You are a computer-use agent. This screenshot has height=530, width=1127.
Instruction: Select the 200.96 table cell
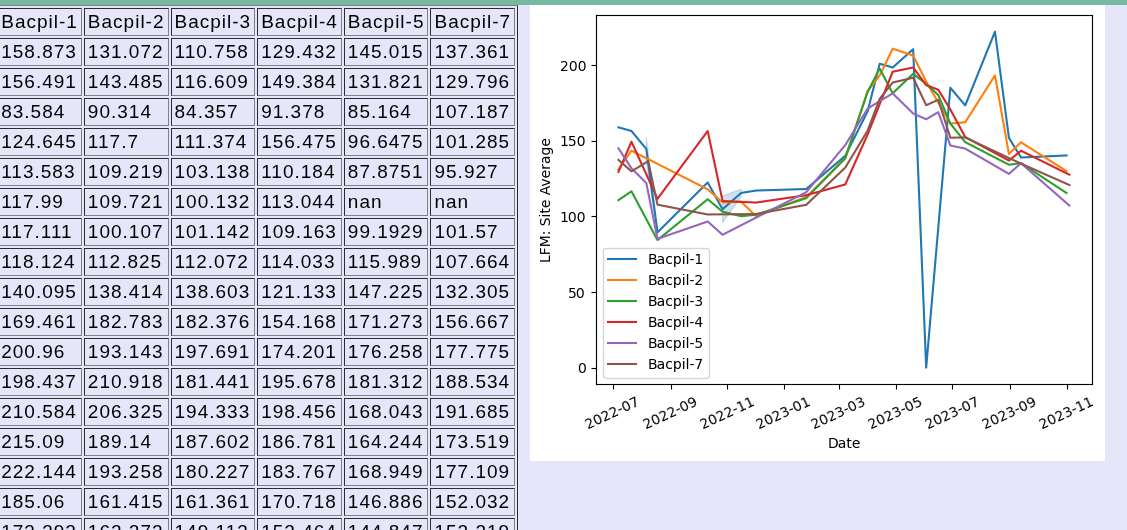[x=41, y=352]
